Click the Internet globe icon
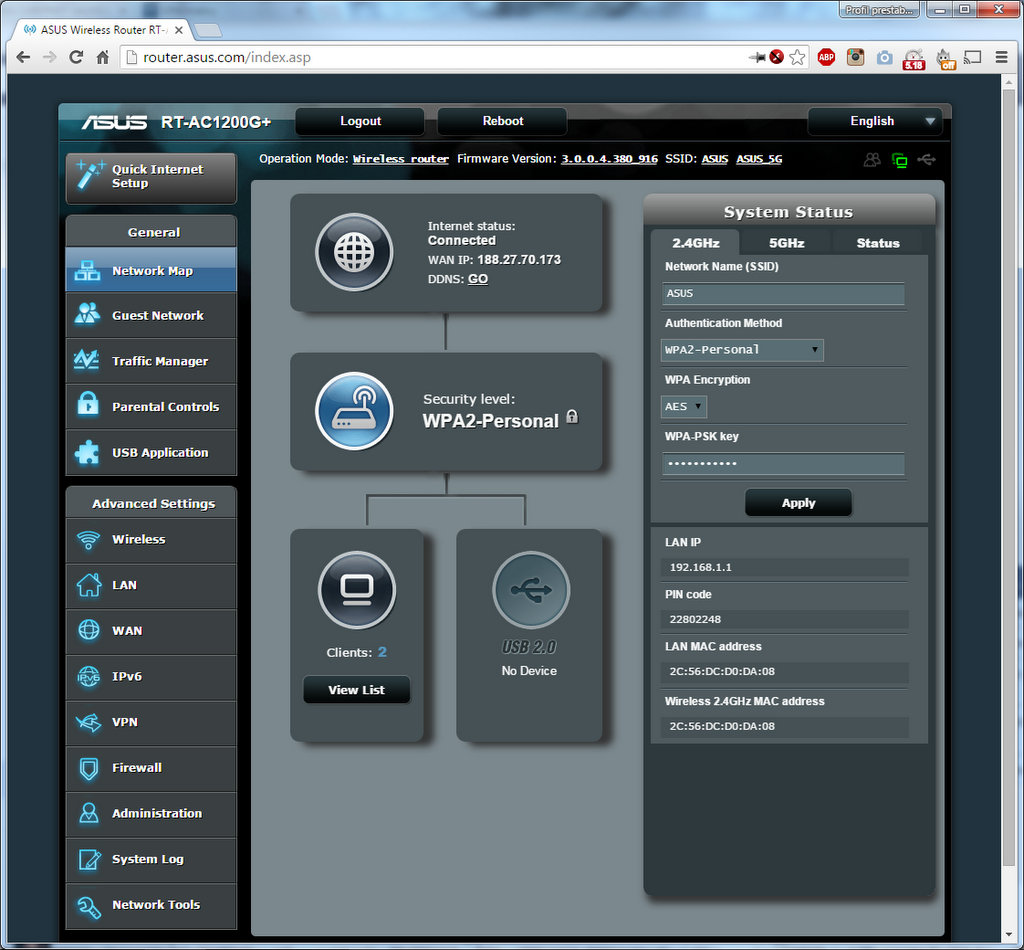1024x950 pixels. [355, 252]
